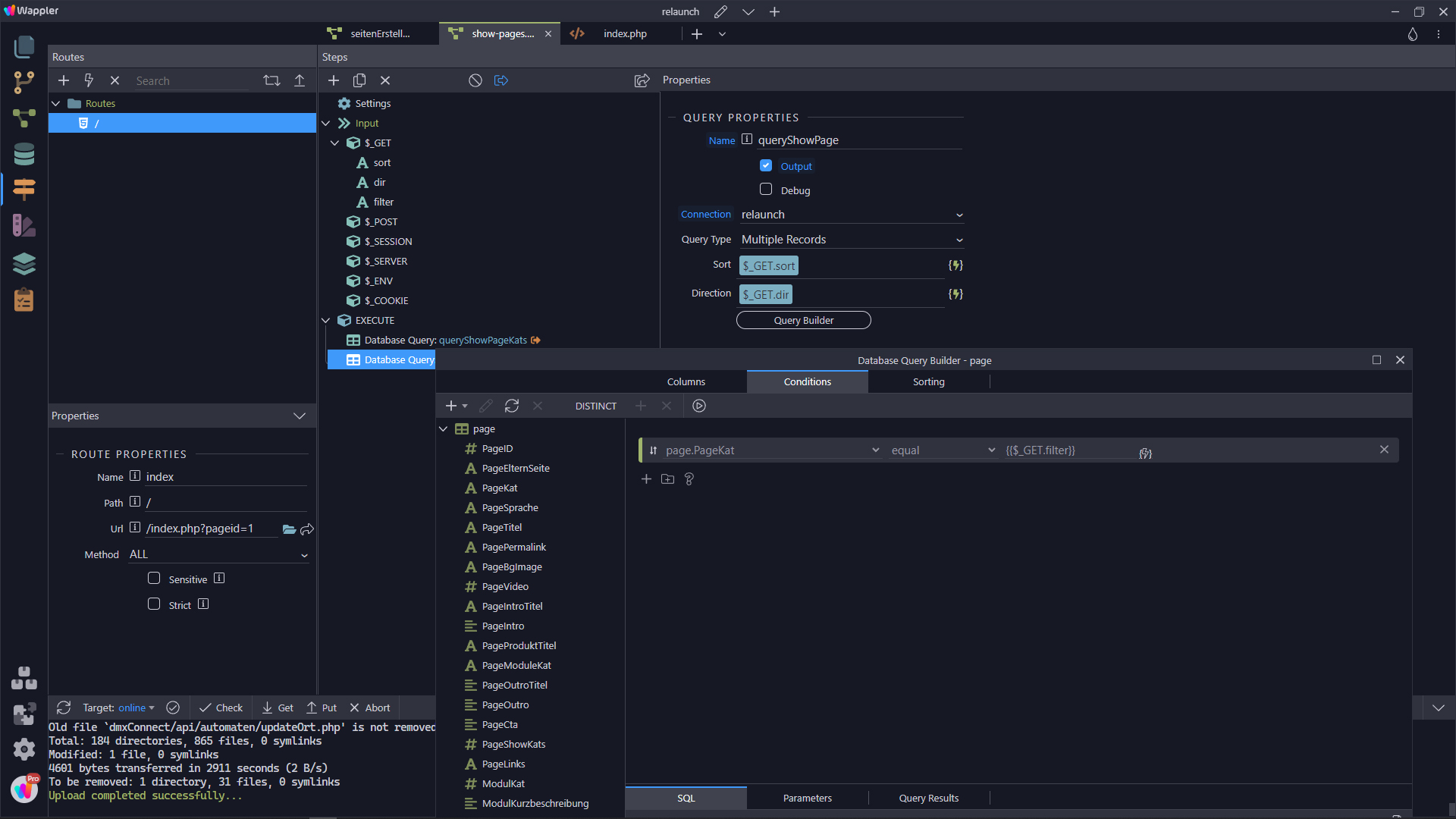Collapse the $_GET tree node
1456x819 pixels.
pyautogui.click(x=334, y=143)
